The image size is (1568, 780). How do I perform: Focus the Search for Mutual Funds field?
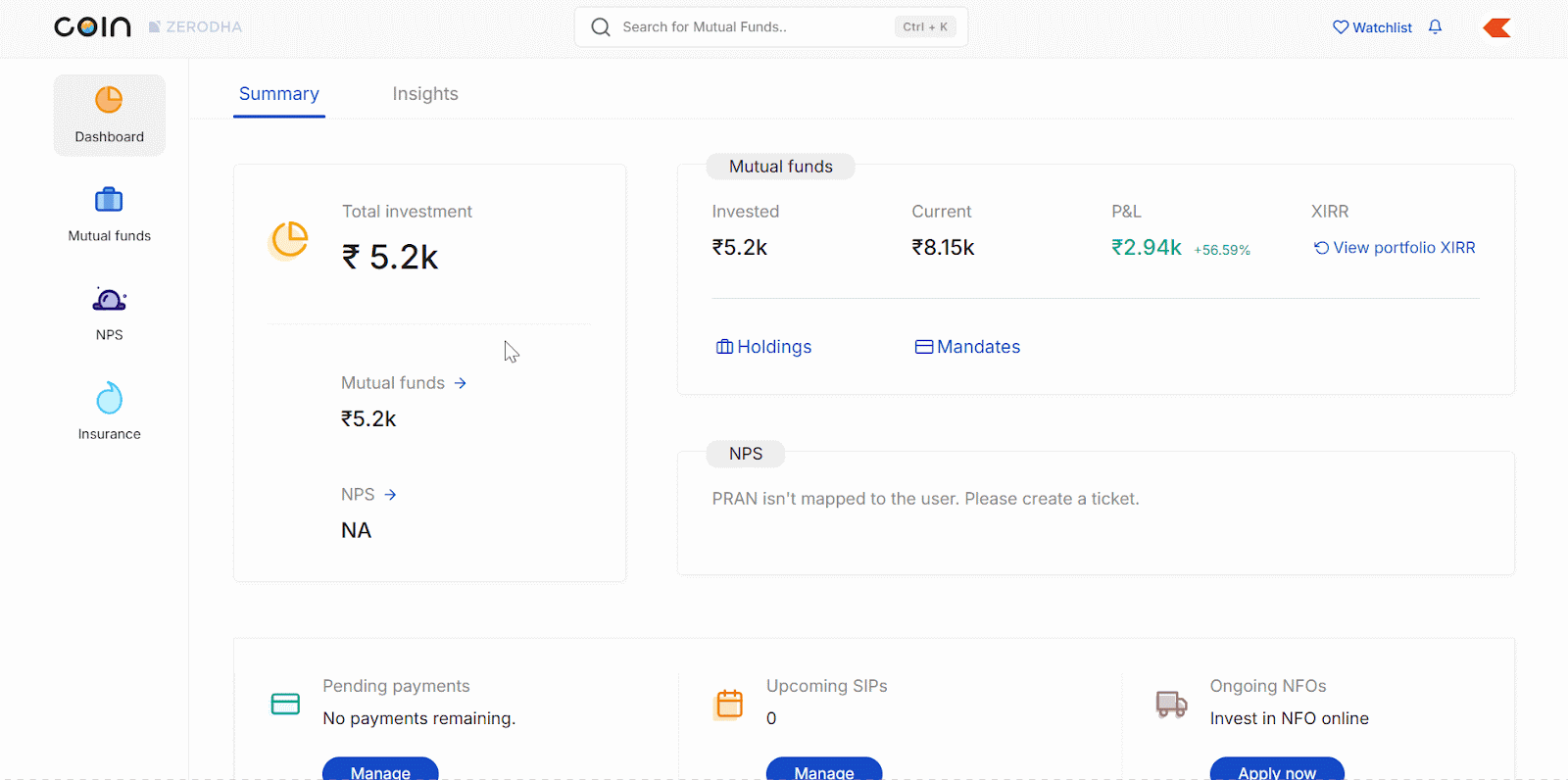click(745, 27)
